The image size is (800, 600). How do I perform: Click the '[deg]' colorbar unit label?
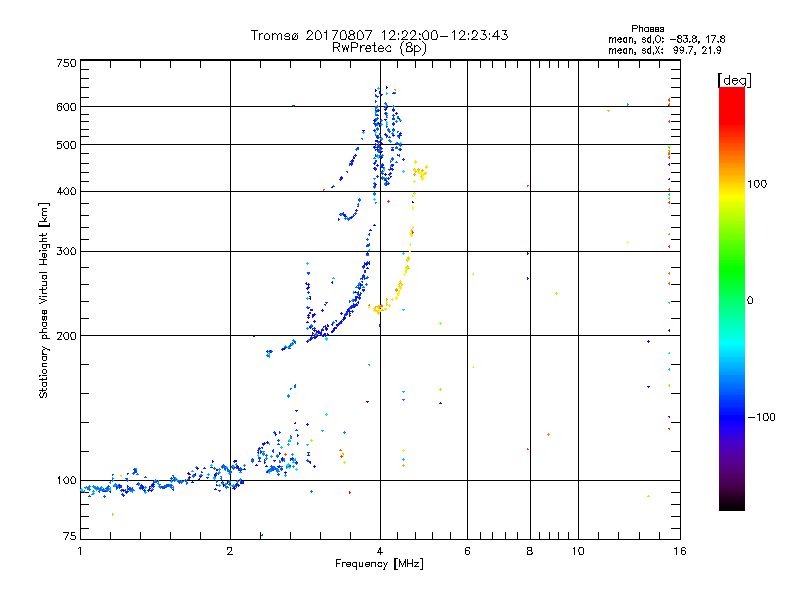[734, 80]
